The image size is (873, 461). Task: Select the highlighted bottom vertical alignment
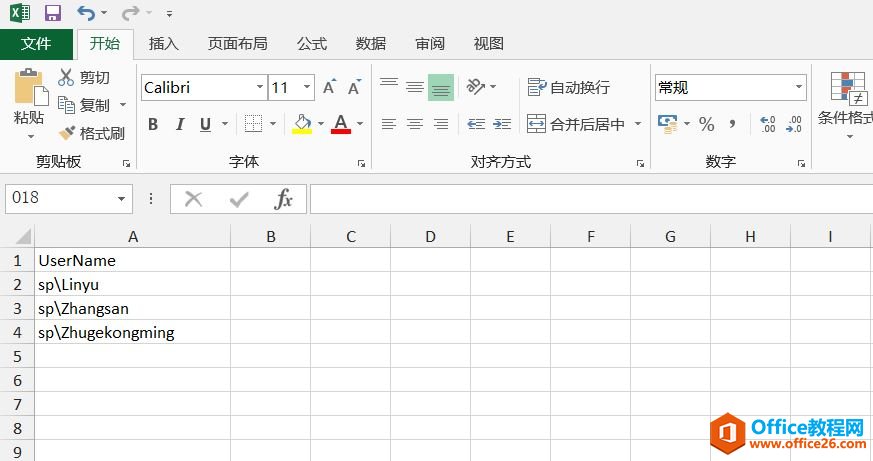441,87
